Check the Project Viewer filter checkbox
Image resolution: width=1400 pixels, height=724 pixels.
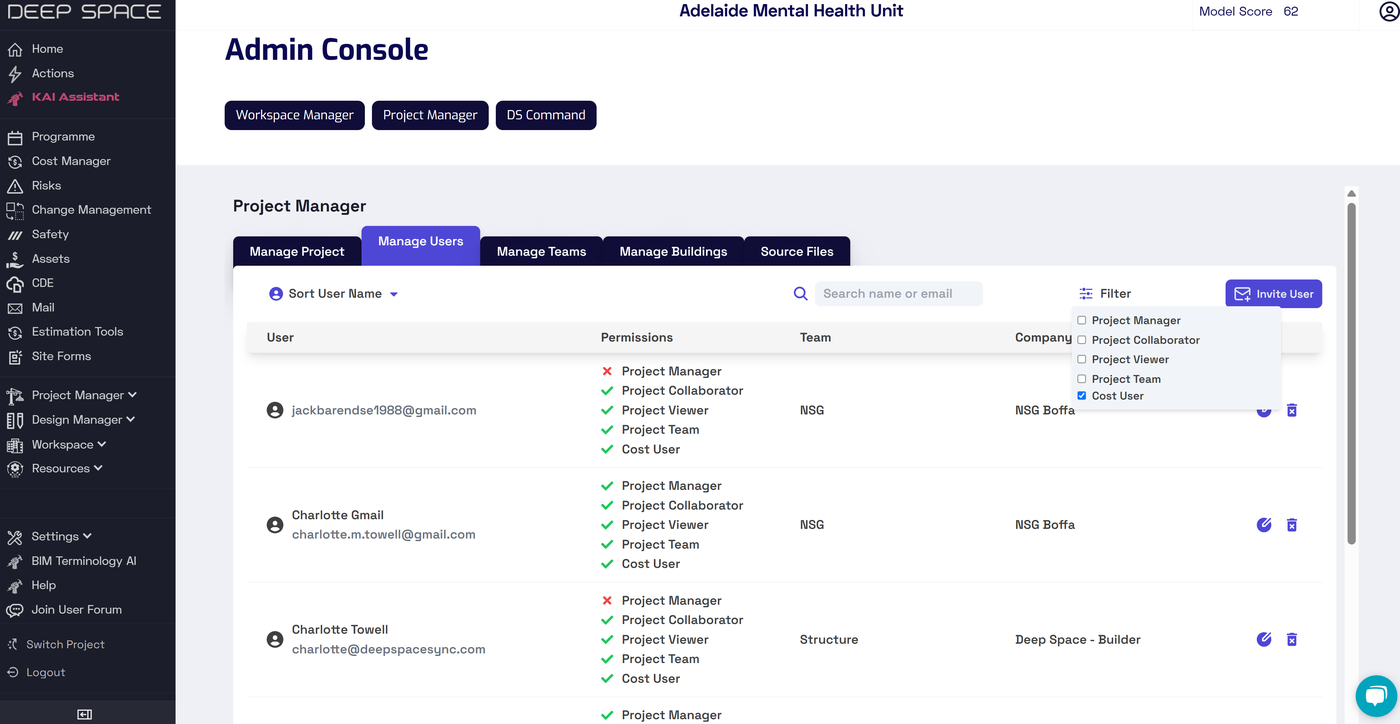tap(1082, 360)
